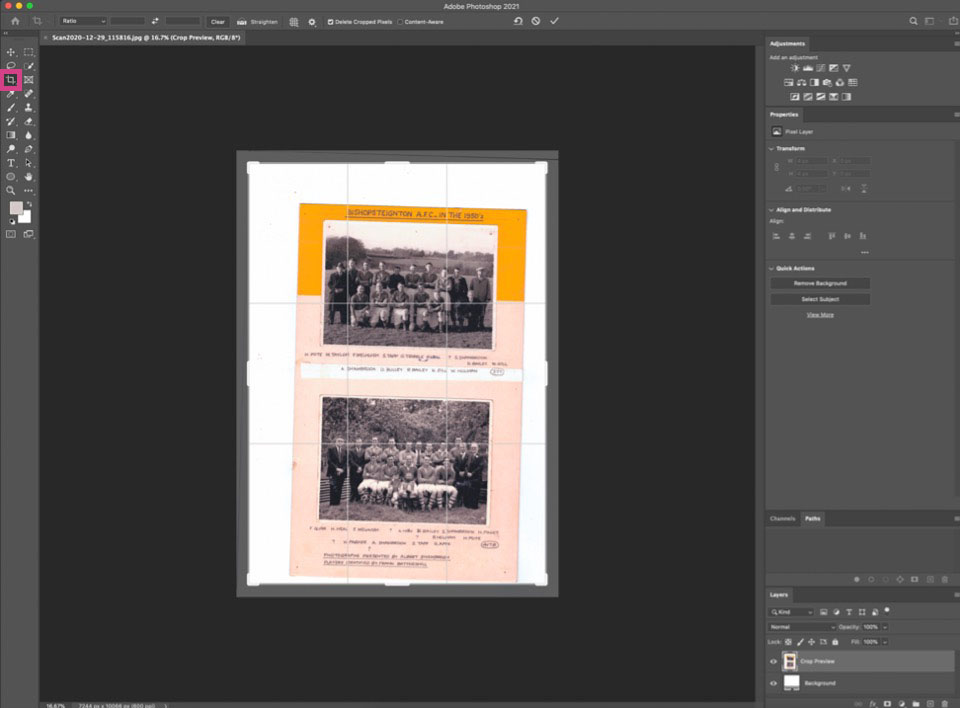Image resolution: width=960 pixels, height=708 pixels.
Task: Add a Levels adjustment
Action: tap(808, 68)
